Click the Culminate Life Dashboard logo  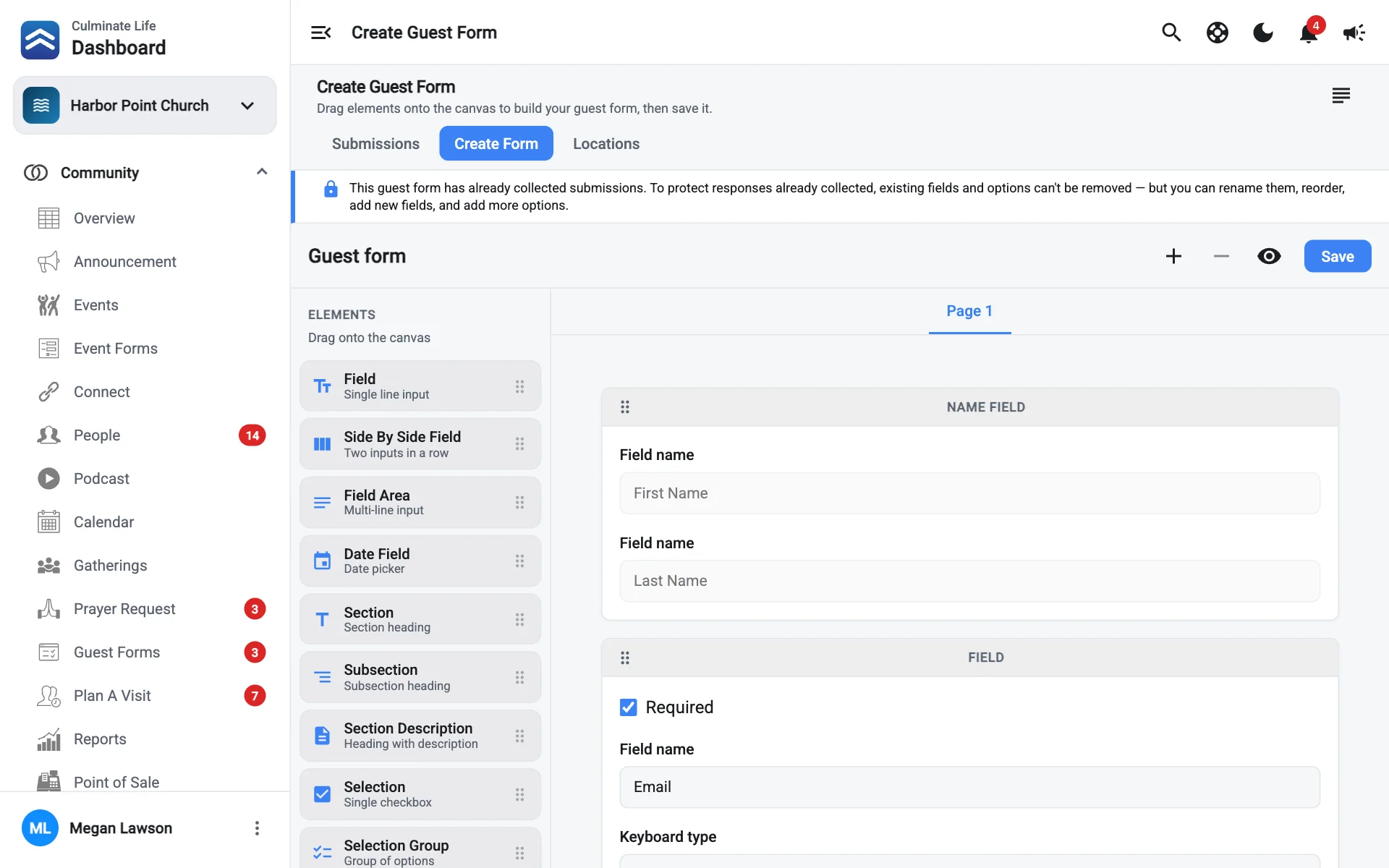pyautogui.click(x=40, y=40)
